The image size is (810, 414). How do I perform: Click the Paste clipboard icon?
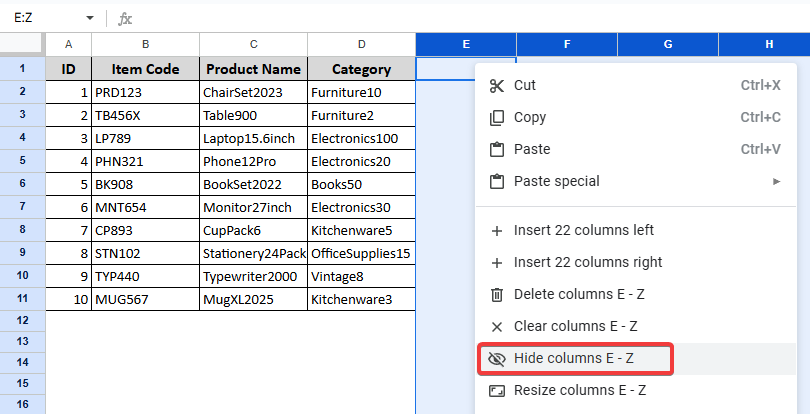tap(496, 150)
